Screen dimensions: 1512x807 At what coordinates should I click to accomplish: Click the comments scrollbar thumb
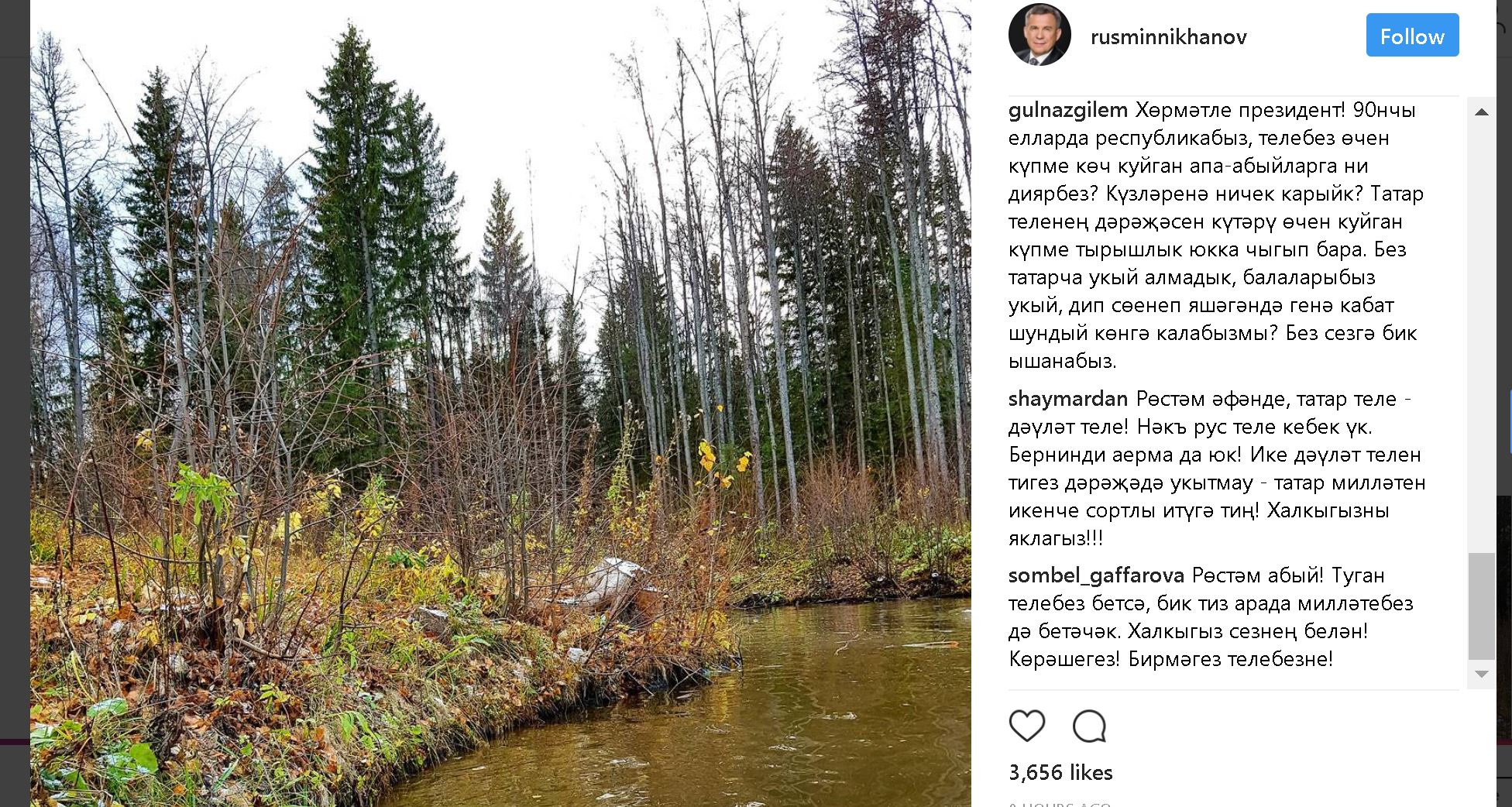1482,606
